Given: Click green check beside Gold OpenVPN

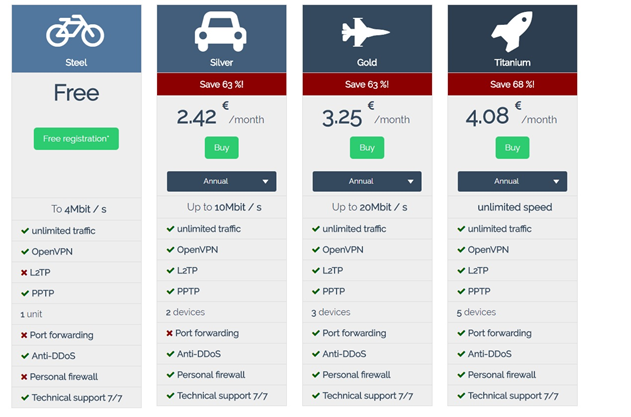Looking at the screenshot, I should click(316, 250).
